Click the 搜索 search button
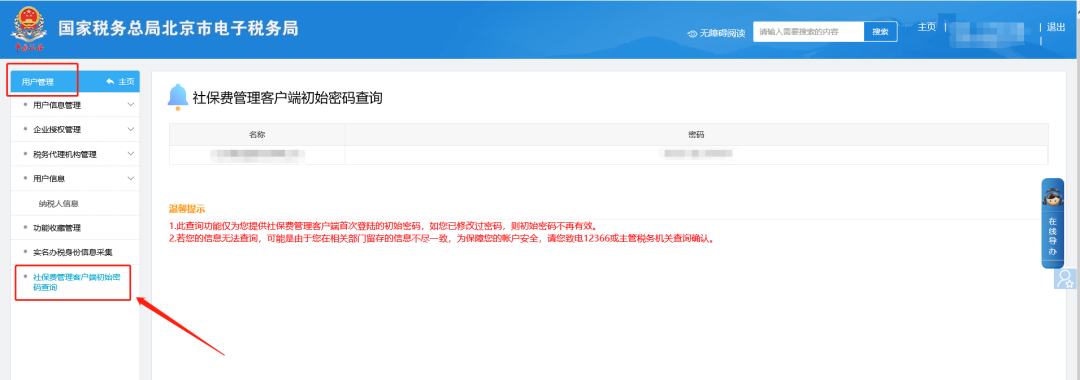 (x=880, y=32)
